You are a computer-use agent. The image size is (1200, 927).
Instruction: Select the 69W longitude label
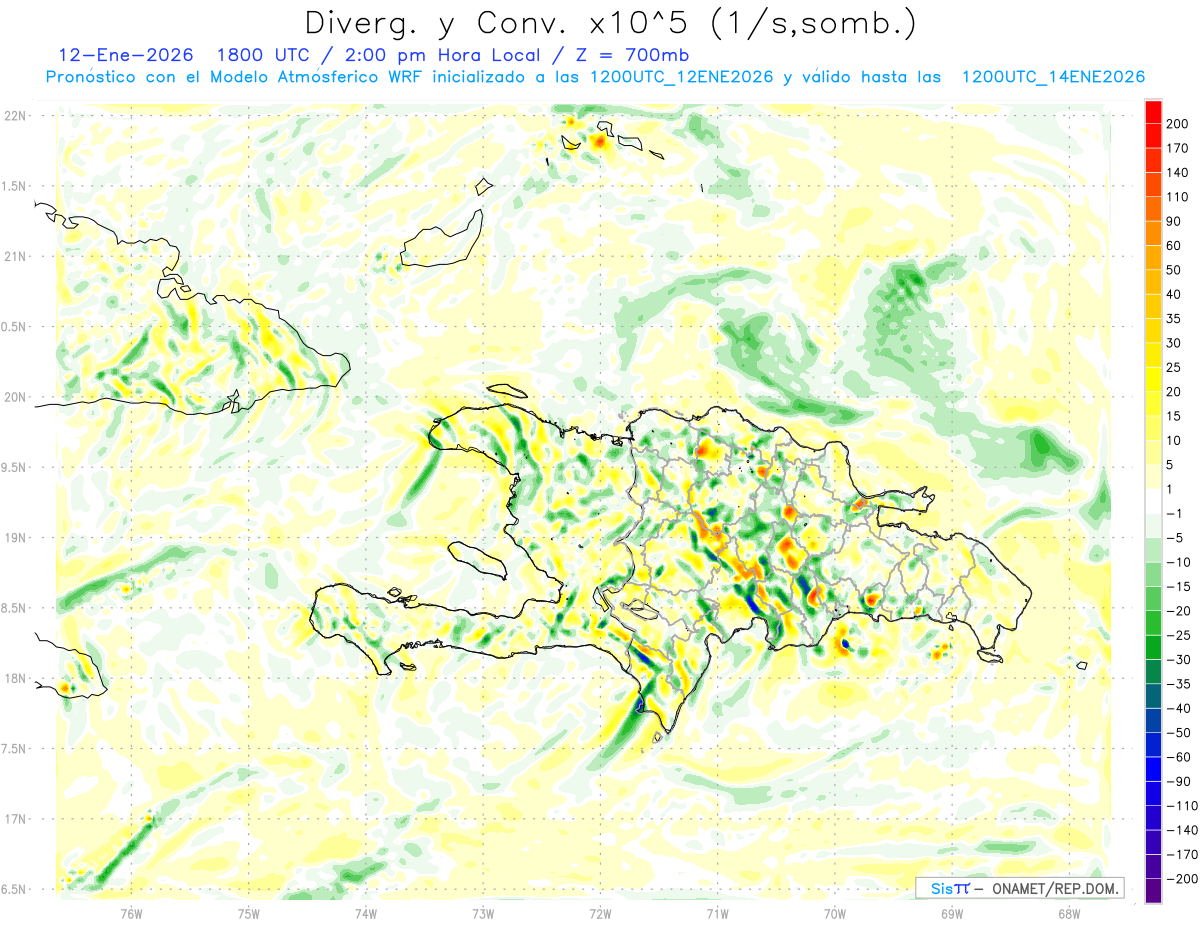(x=952, y=912)
